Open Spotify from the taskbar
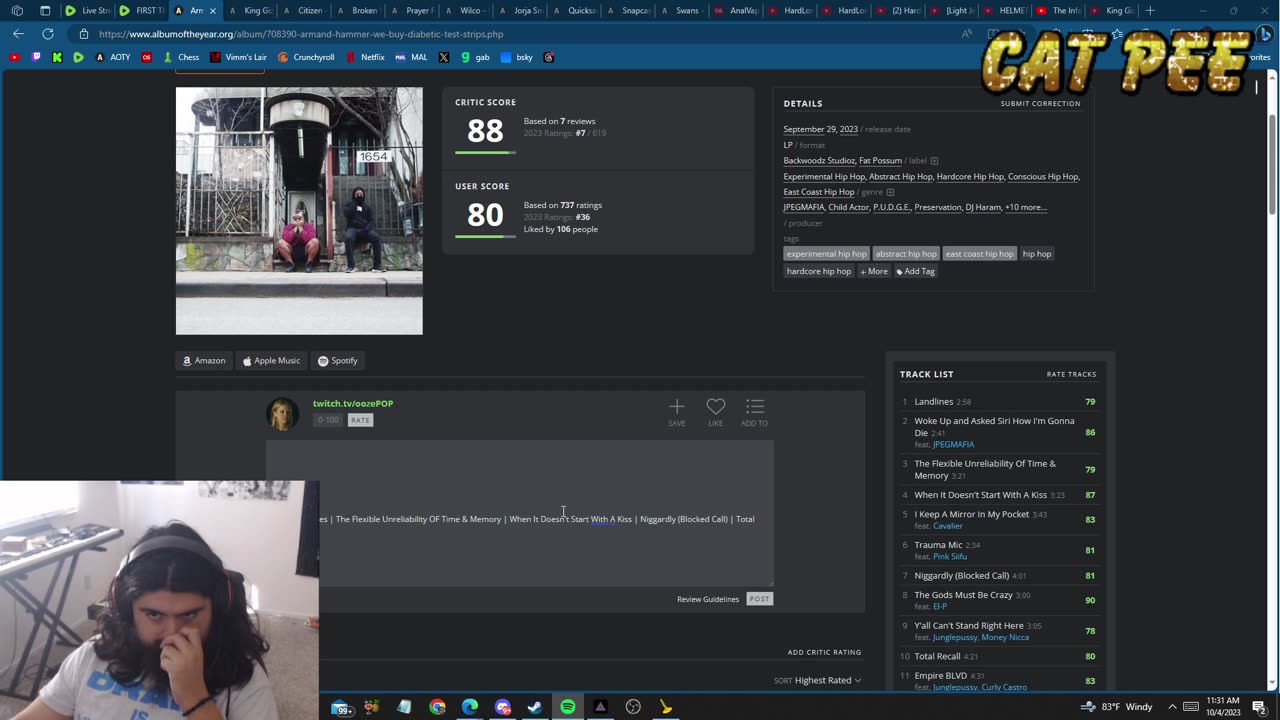This screenshot has width=1280, height=720. coord(568,707)
